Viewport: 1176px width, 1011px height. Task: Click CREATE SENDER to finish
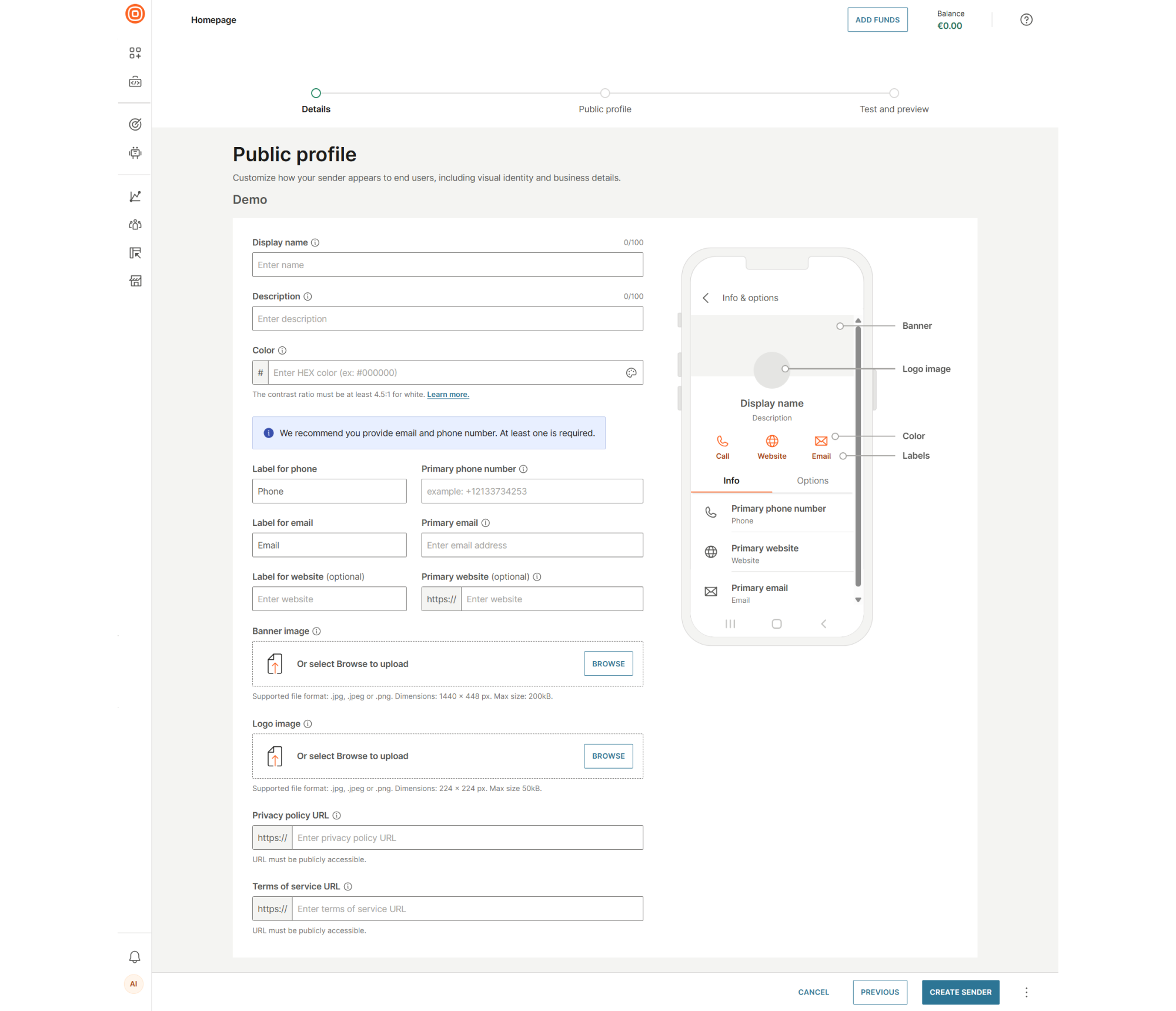(960, 992)
